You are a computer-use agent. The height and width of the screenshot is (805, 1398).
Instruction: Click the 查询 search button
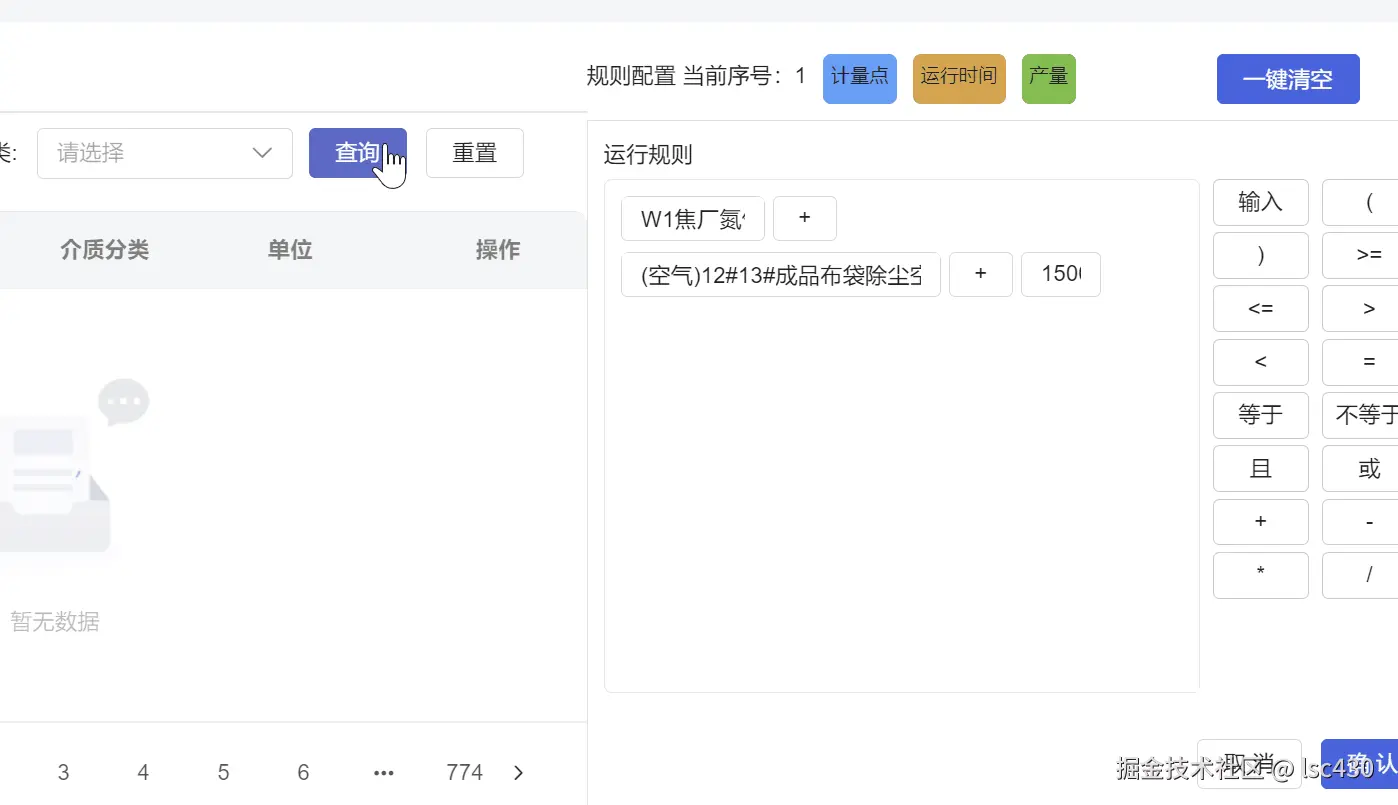click(x=357, y=153)
